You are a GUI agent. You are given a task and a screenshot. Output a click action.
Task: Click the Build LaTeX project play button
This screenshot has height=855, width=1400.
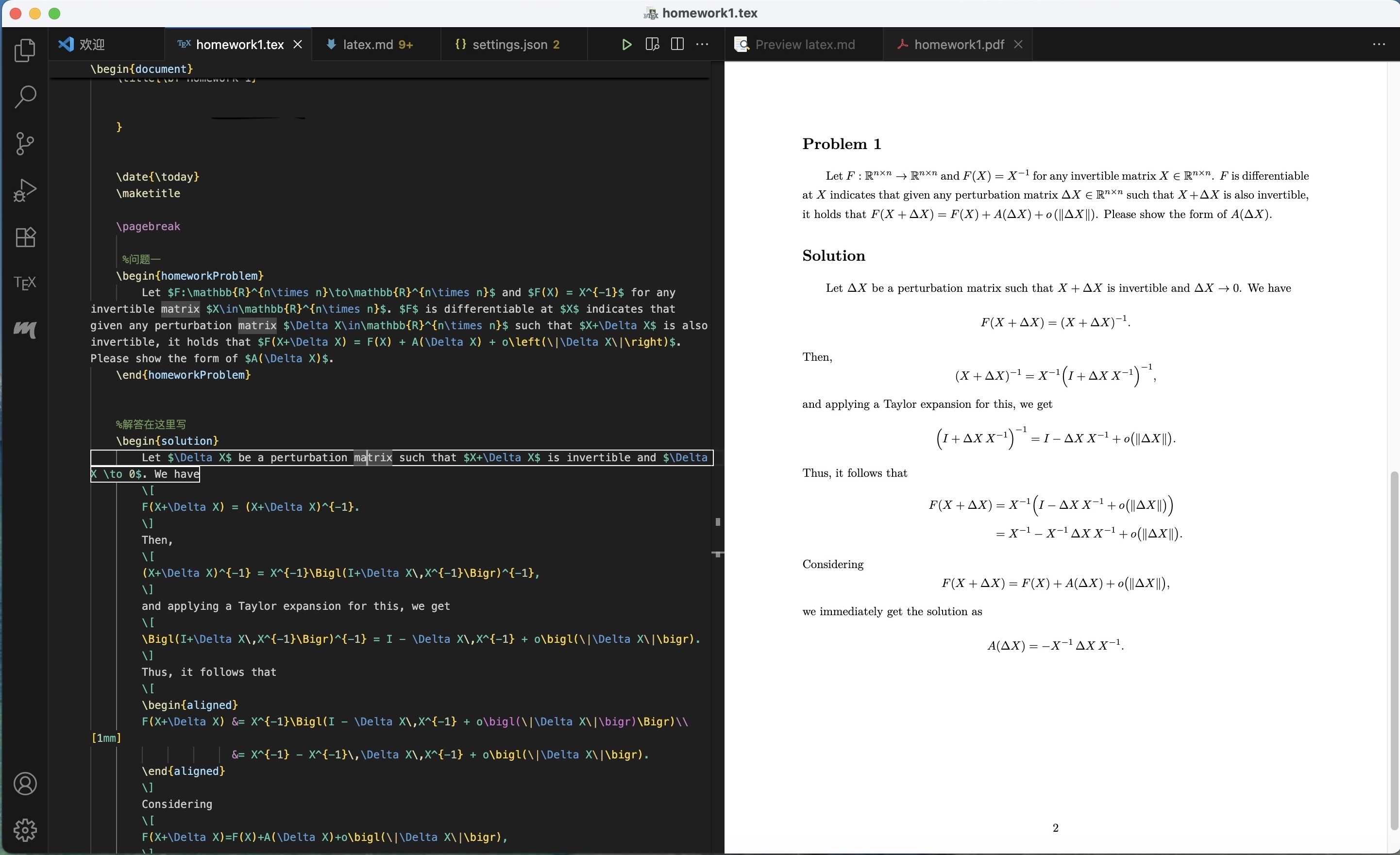point(626,44)
